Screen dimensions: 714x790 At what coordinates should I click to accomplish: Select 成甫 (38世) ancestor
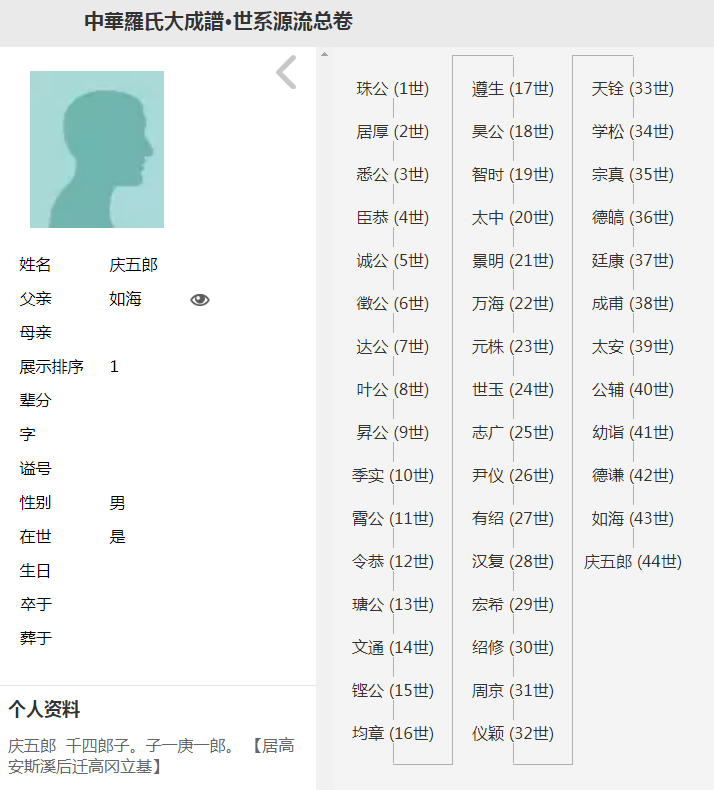click(x=632, y=303)
